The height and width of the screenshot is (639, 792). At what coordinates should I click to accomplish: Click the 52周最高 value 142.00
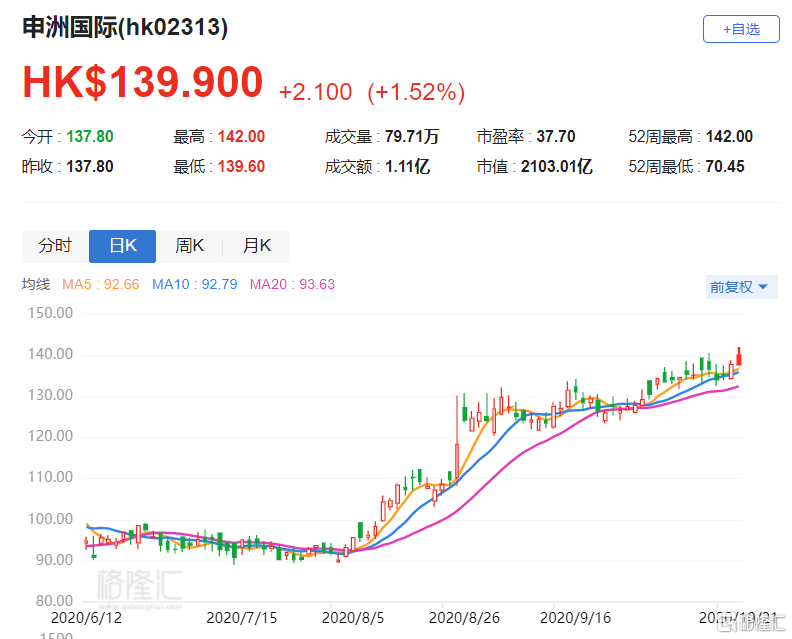click(x=729, y=137)
